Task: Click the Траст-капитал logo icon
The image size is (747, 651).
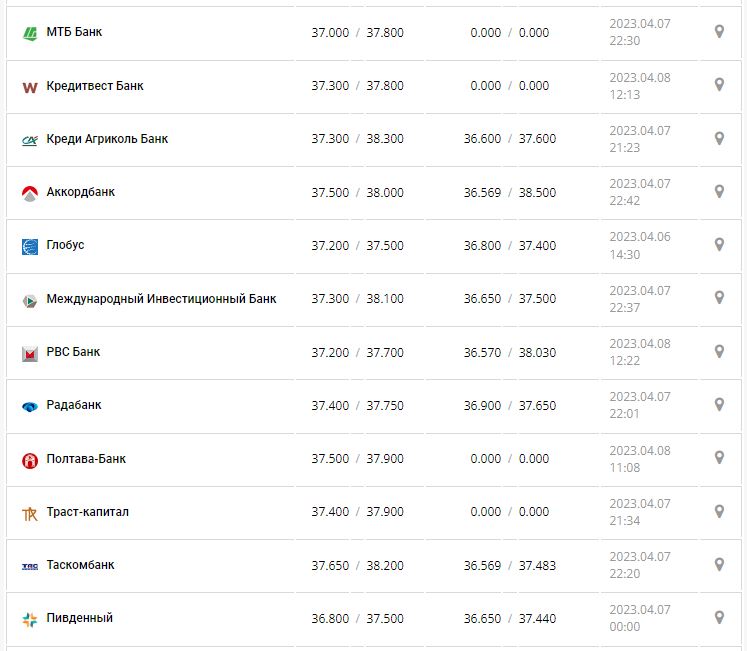Action: [29, 513]
